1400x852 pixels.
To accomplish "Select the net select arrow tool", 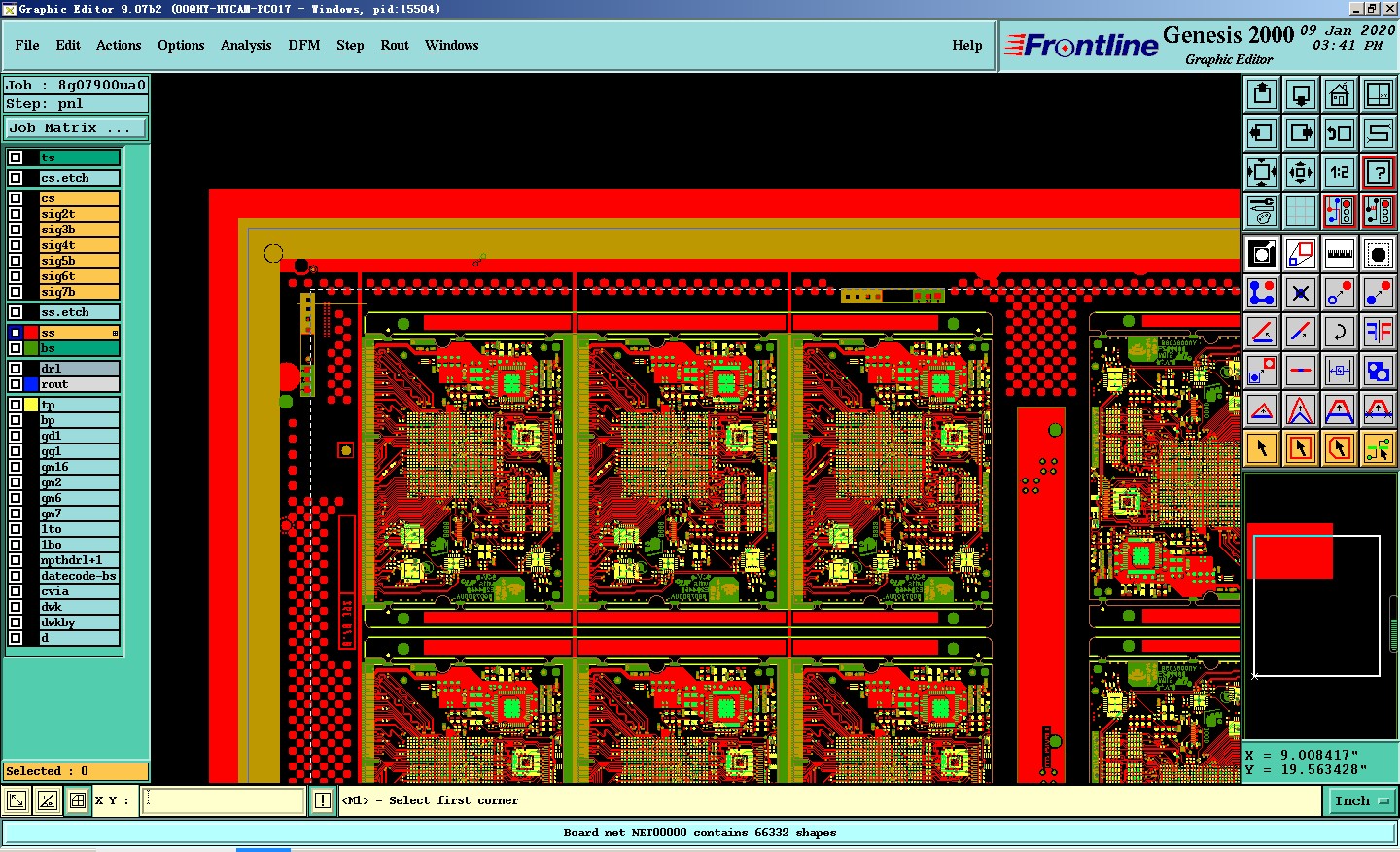I will tap(1379, 448).
